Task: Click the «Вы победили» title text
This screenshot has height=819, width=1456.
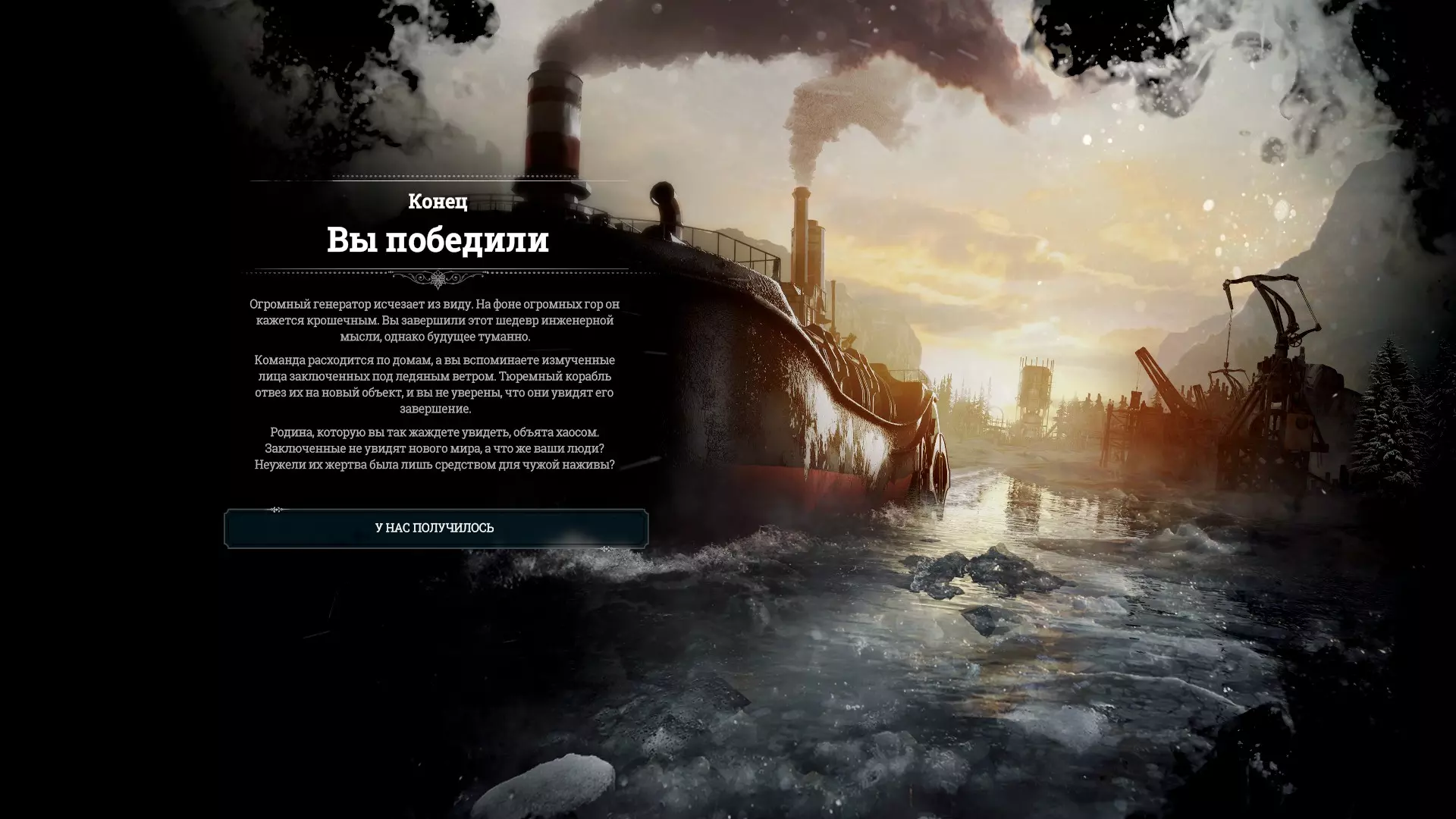Action: click(438, 240)
